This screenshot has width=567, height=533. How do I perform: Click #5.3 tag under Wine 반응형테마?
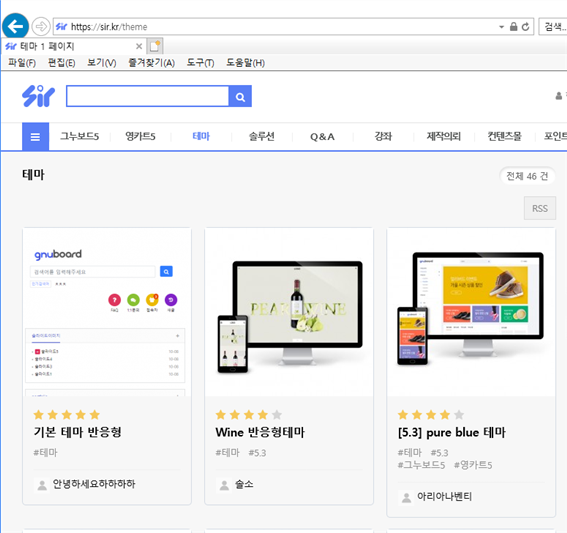(x=257, y=453)
